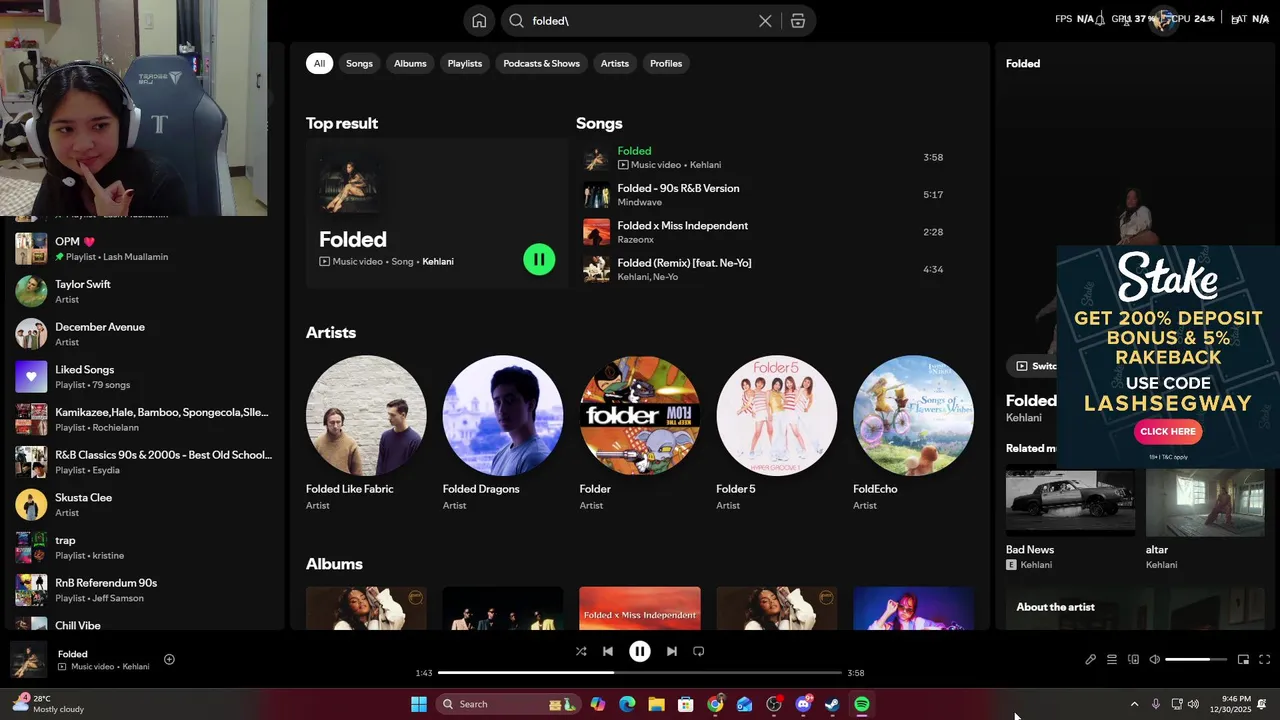Open Taylor Swift in the library
The image size is (1280, 720).
pos(145,291)
